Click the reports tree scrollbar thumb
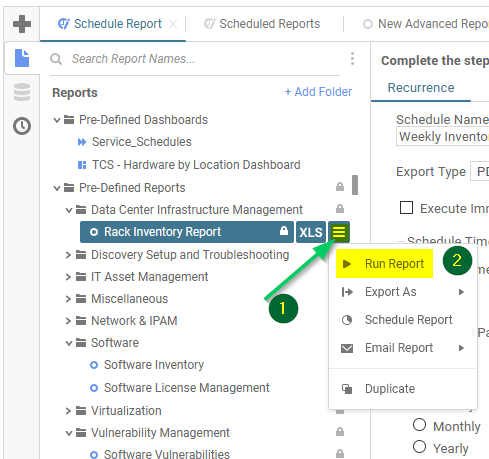This screenshot has width=489, height=459. click(x=355, y=185)
